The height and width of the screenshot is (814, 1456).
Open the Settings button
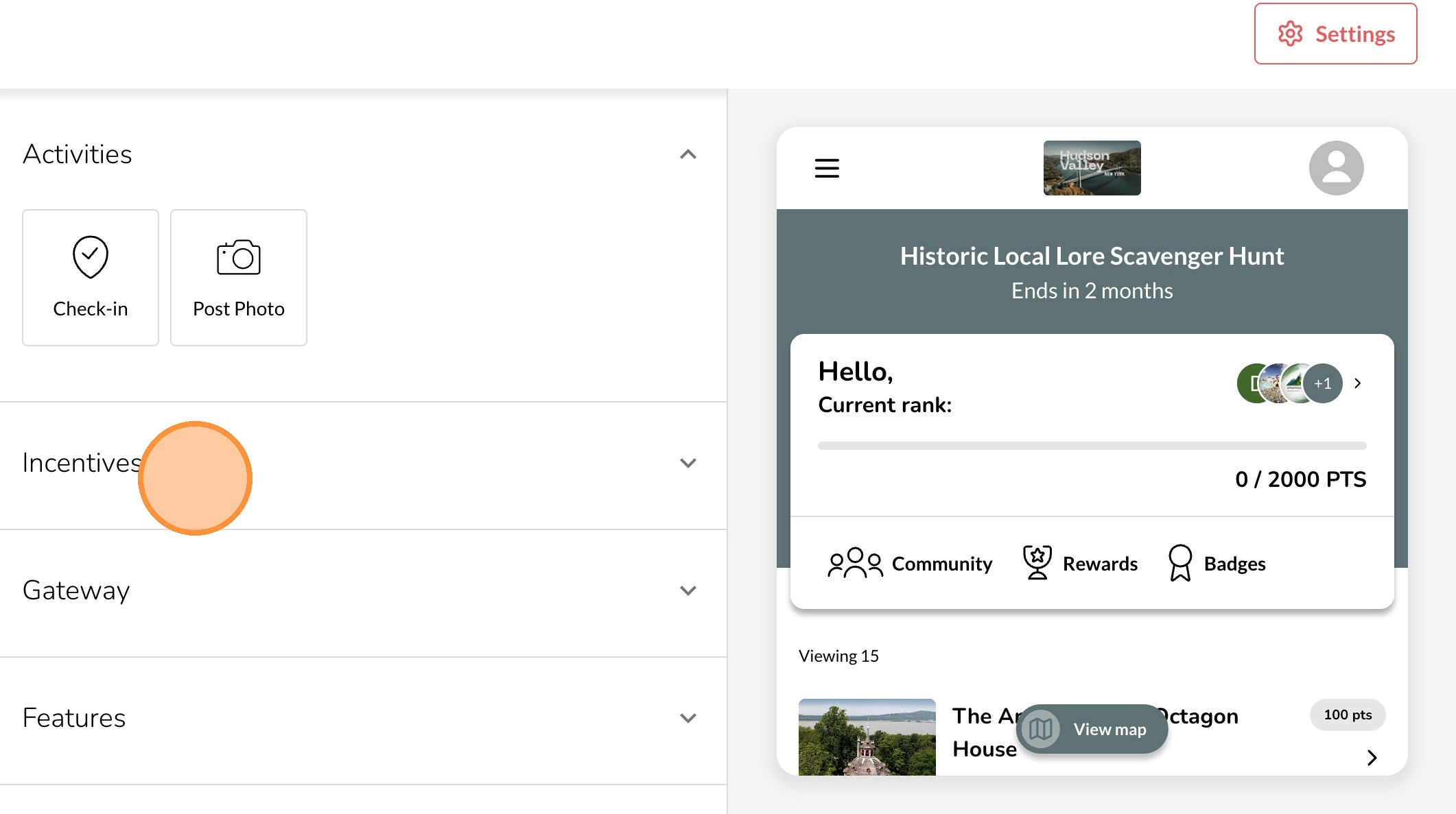coord(1335,34)
